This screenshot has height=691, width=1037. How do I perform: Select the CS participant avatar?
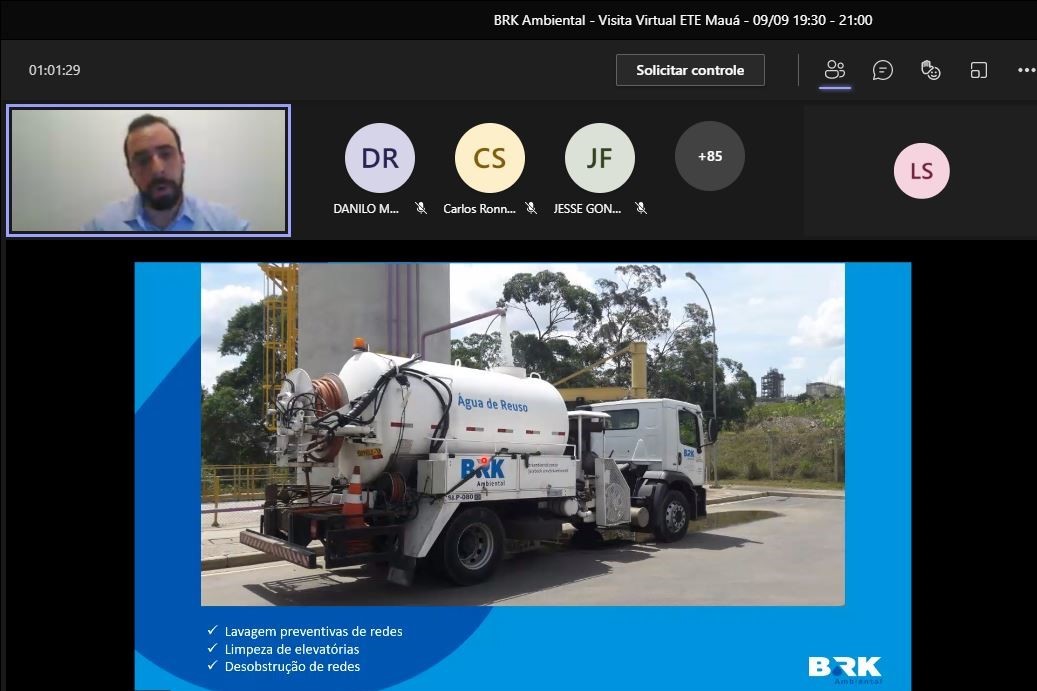tap(490, 158)
